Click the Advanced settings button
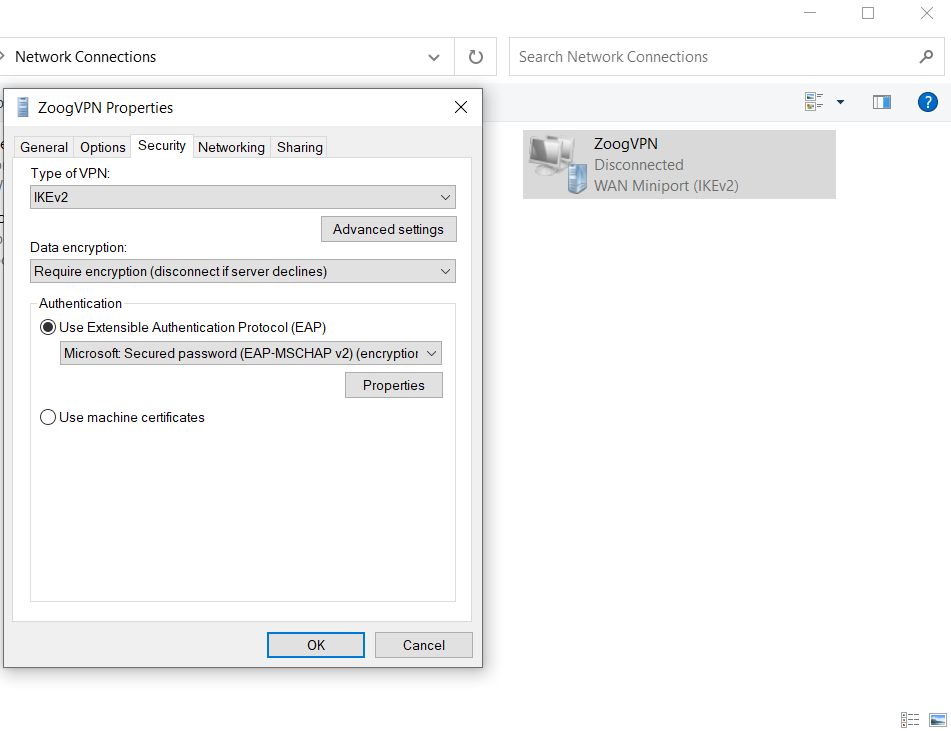The width and height of the screenshot is (951, 731). click(388, 229)
